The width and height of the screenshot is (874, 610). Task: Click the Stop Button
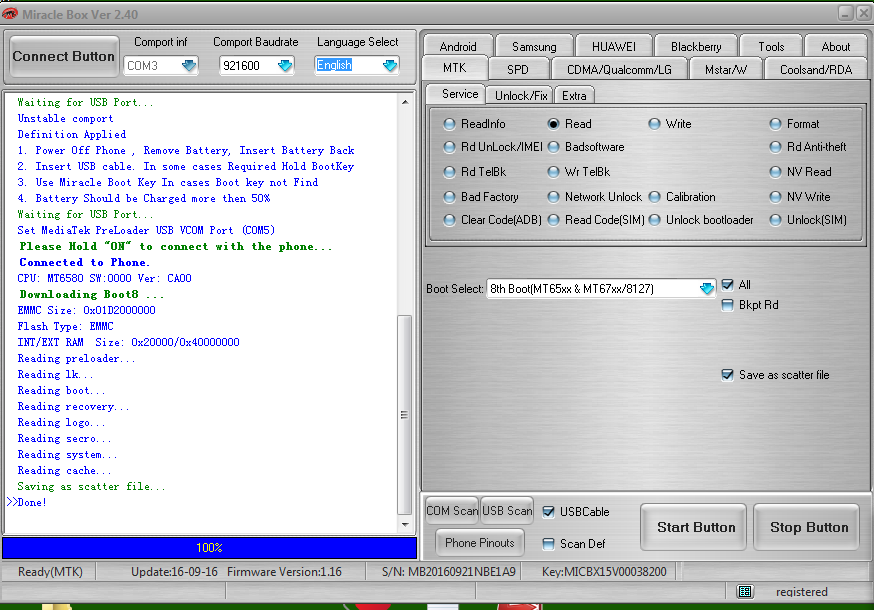807,527
